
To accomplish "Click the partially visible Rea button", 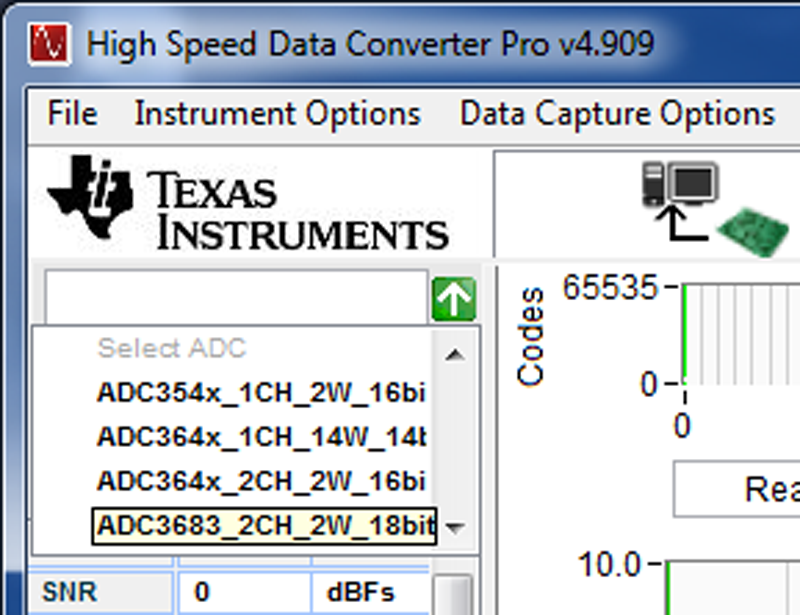I will (x=738, y=489).
